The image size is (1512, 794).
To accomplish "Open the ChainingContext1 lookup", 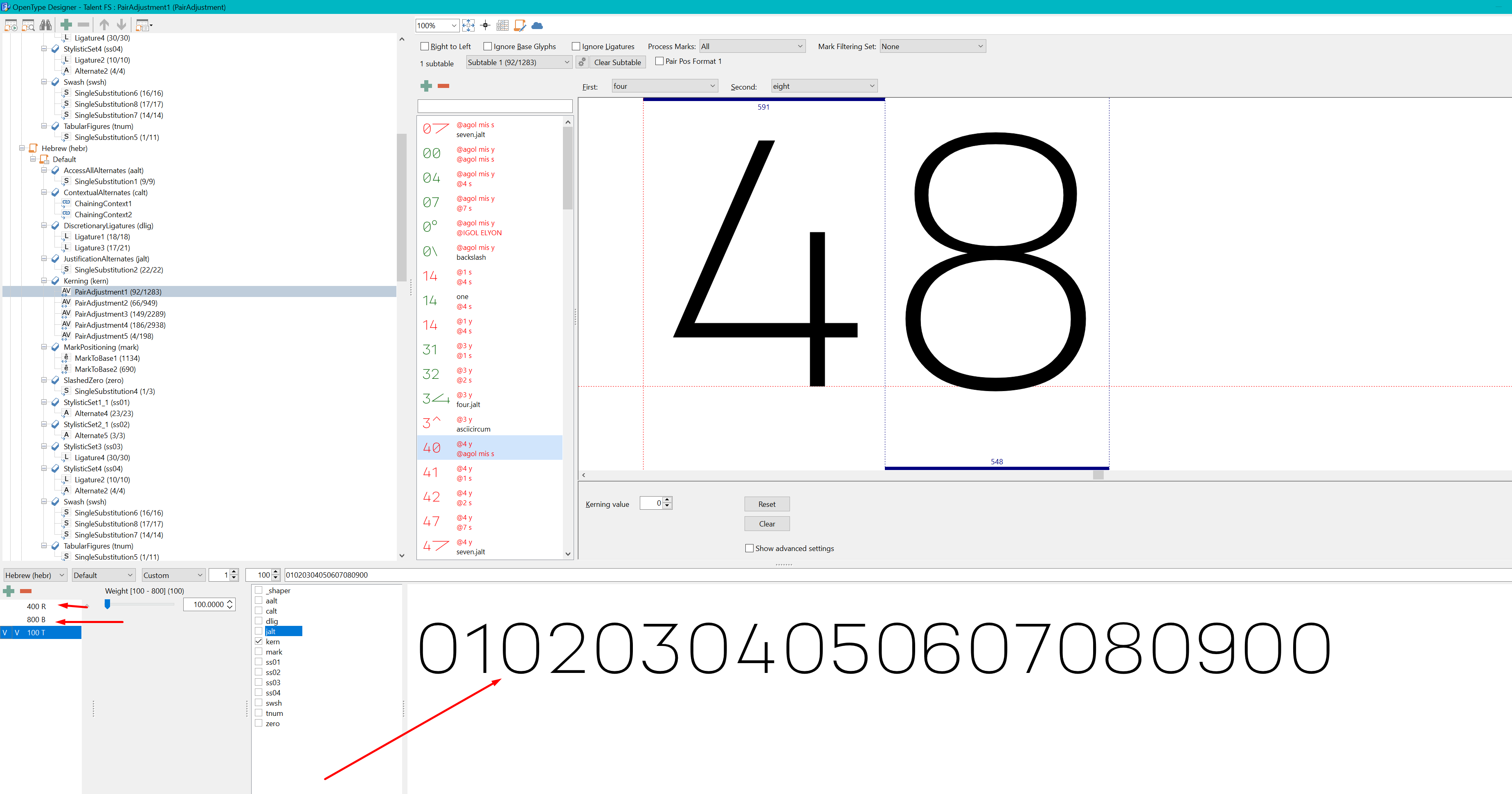I will point(103,204).
